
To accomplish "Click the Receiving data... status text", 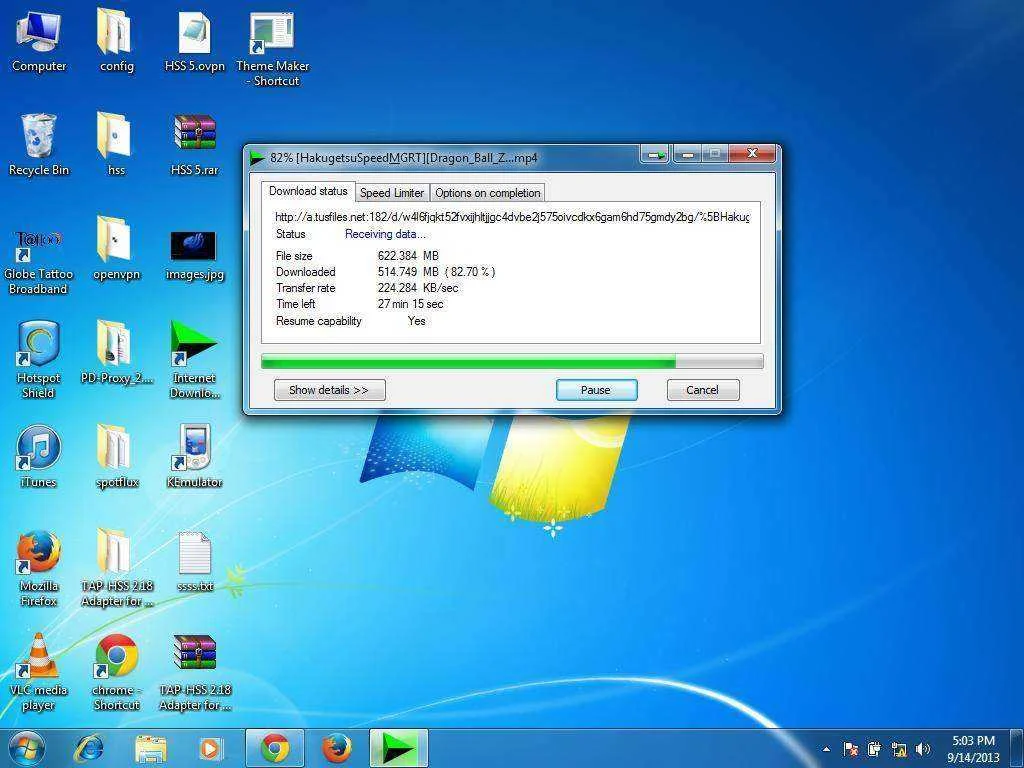I will coord(385,234).
